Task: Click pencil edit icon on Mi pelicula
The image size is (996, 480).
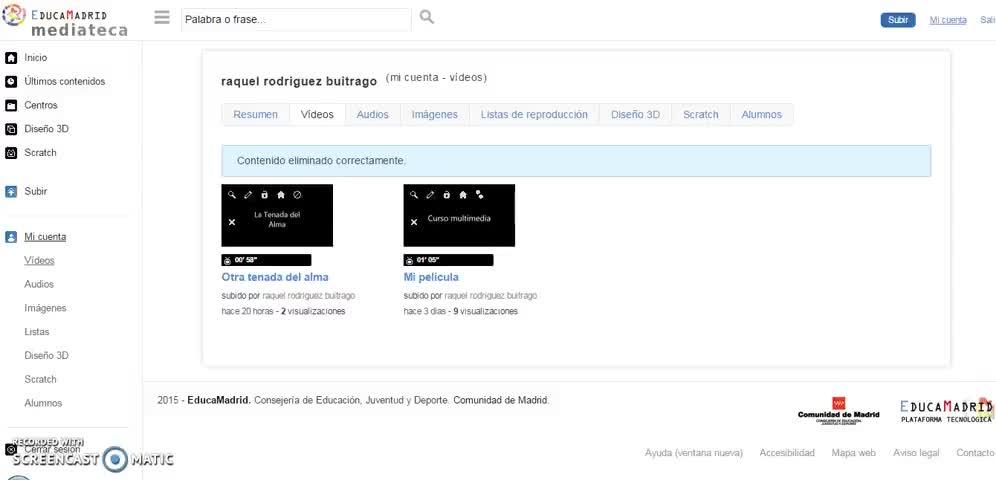Action: coord(430,195)
